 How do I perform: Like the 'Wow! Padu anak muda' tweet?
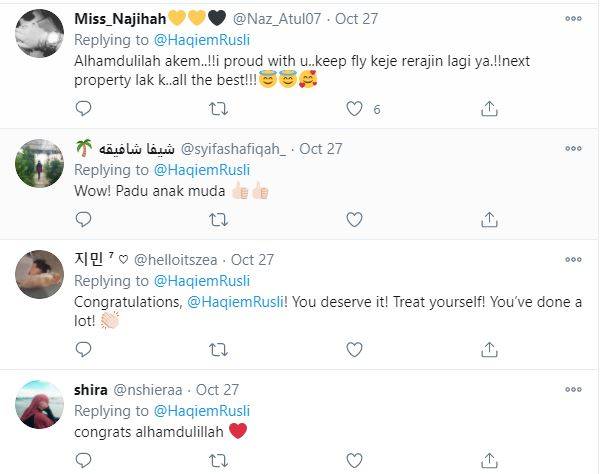[353, 218]
